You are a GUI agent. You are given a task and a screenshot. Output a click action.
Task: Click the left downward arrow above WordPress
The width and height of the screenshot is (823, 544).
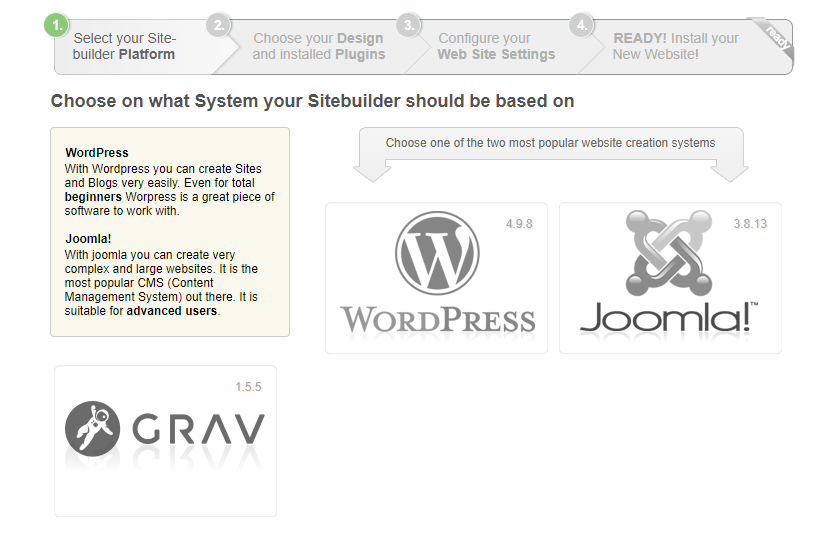point(372,169)
